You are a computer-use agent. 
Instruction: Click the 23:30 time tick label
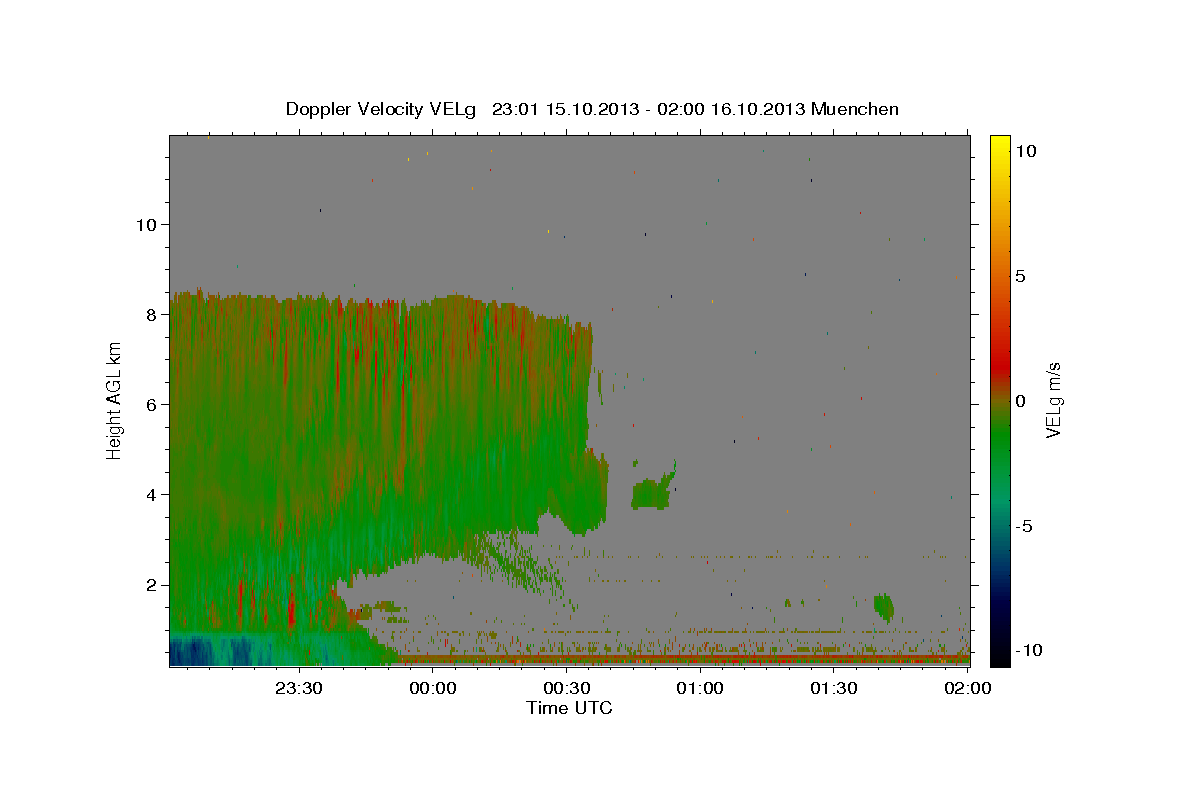(x=298, y=688)
